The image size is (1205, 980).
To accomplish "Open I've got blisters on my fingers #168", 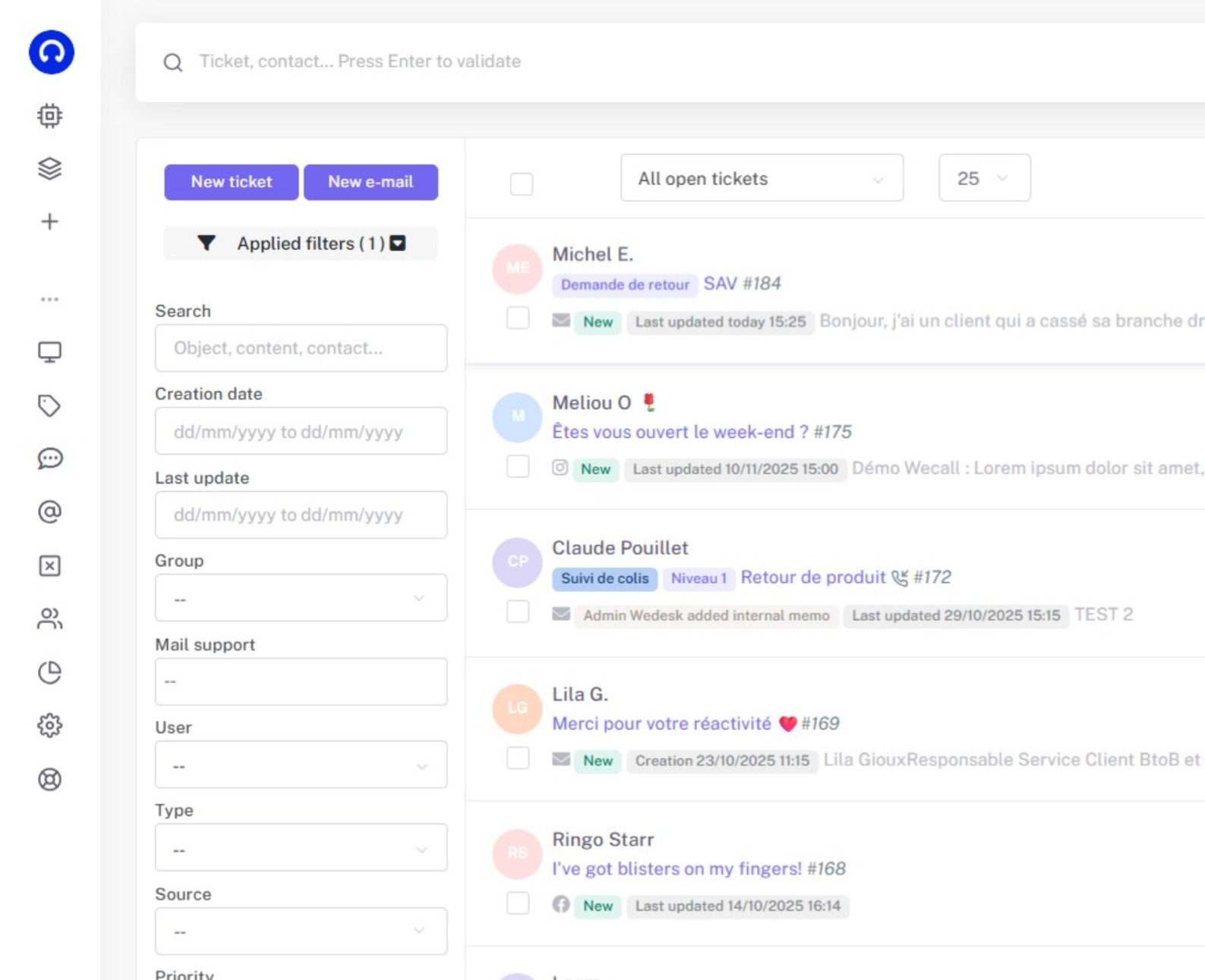I will pos(699,868).
